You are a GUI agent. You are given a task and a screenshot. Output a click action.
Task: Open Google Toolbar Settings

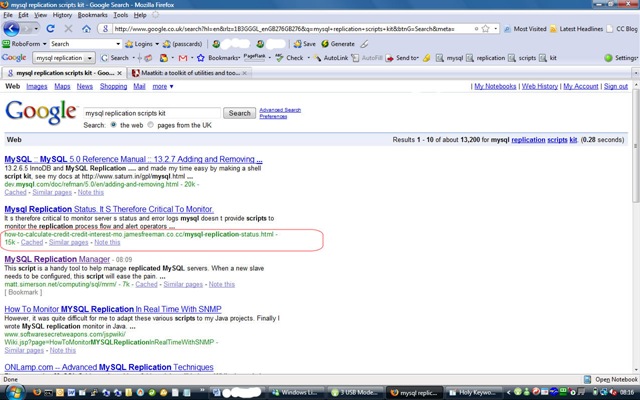(621, 58)
